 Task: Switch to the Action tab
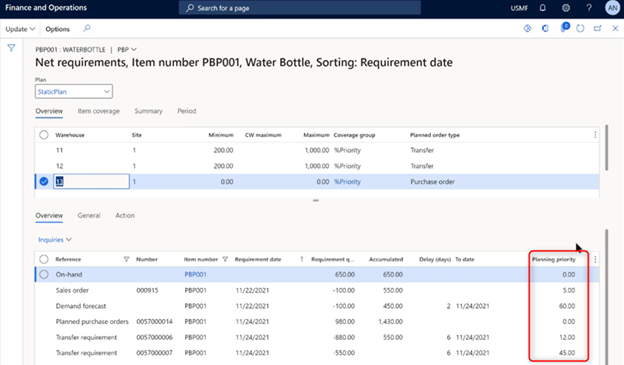(125, 215)
